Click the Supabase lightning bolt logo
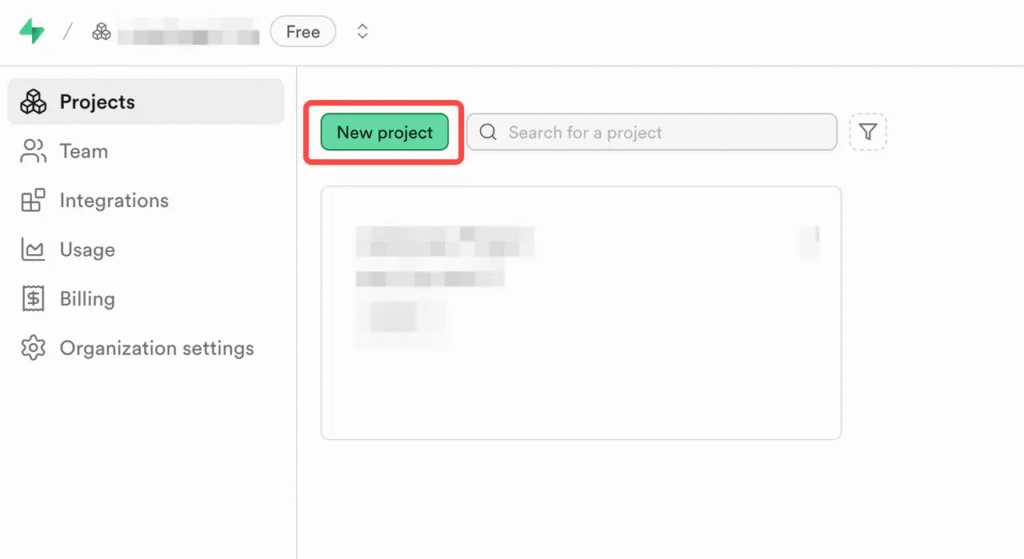Image resolution: width=1024 pixels, height=559 pixels. [x=32, y=31]
